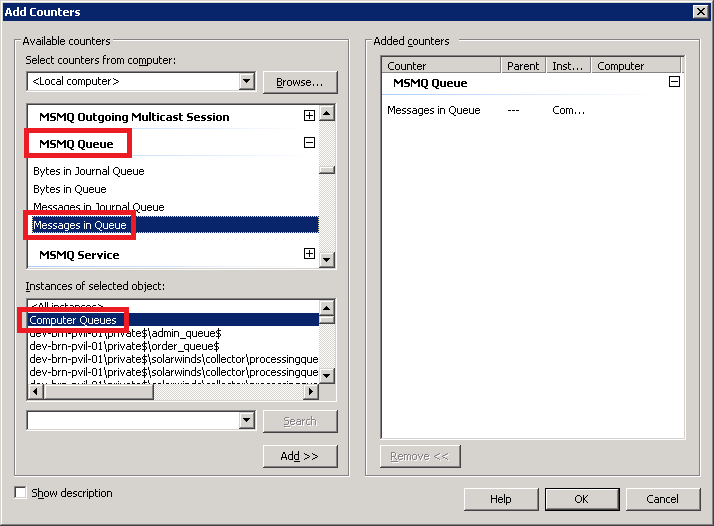The image size is (714, 526).
Task: Click the Remove << button
Action: (x=420, y=456)
